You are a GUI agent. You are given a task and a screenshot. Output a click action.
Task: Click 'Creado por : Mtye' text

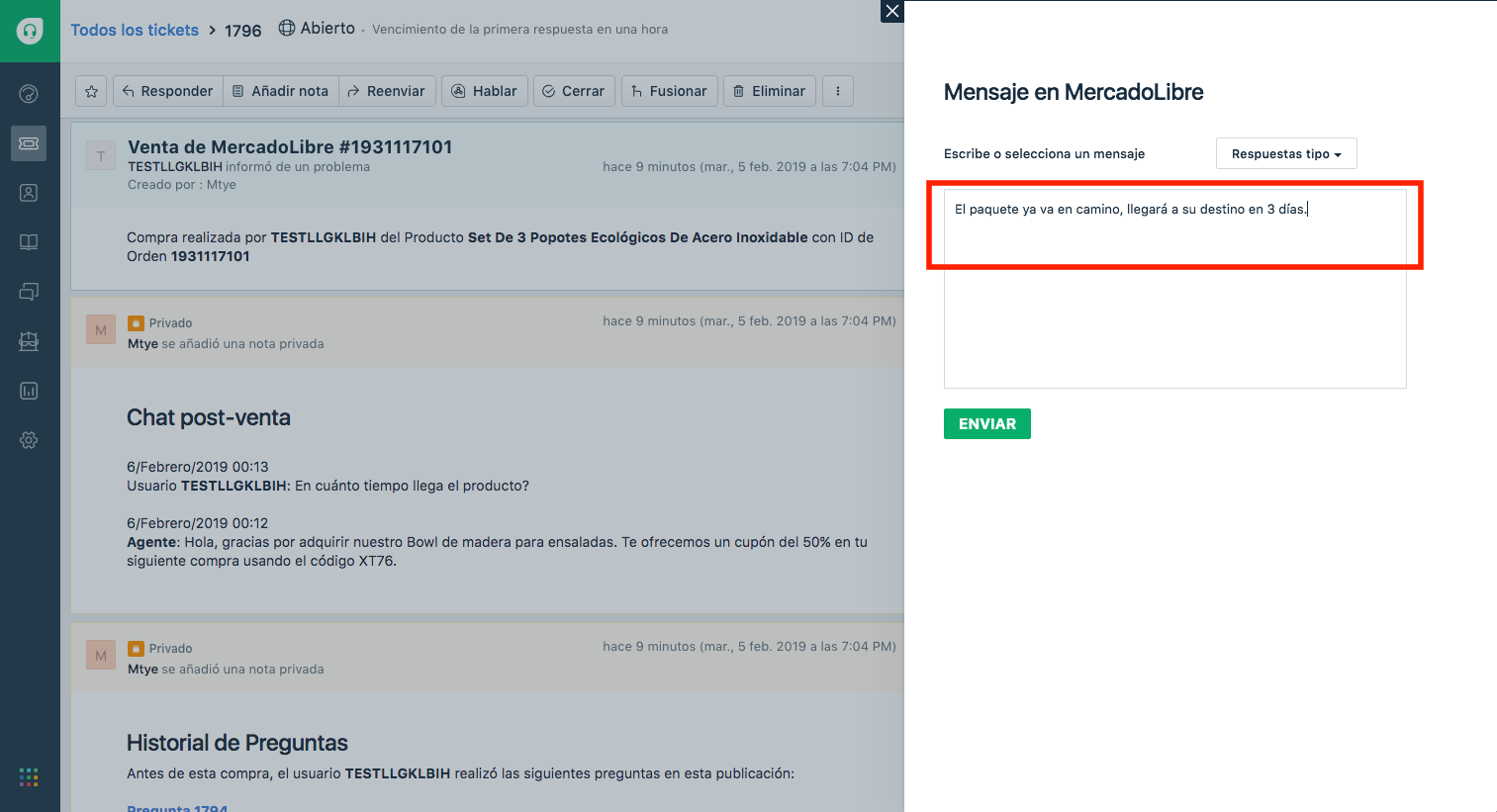click(182, 185)
